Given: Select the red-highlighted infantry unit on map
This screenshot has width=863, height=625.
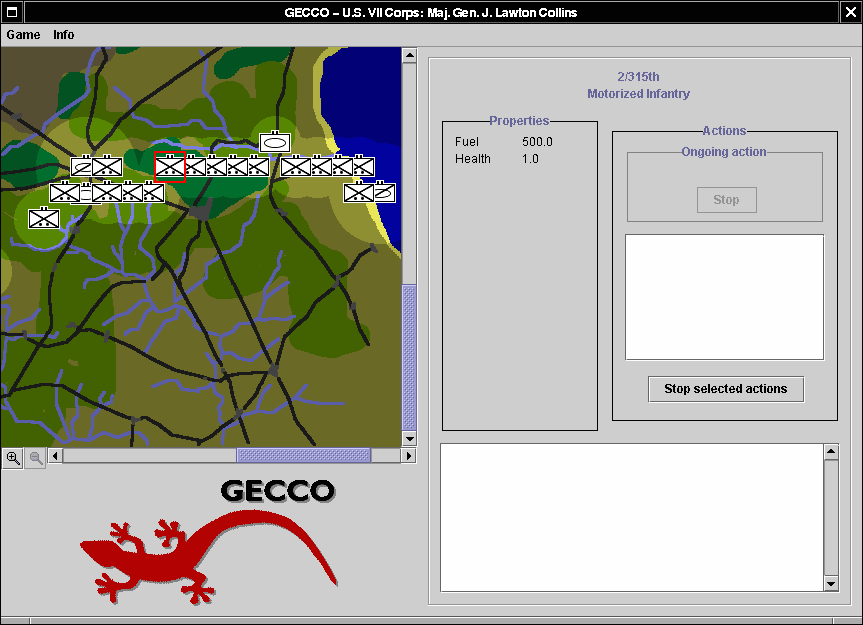Looking at the screenshot, I should point(169,168).
